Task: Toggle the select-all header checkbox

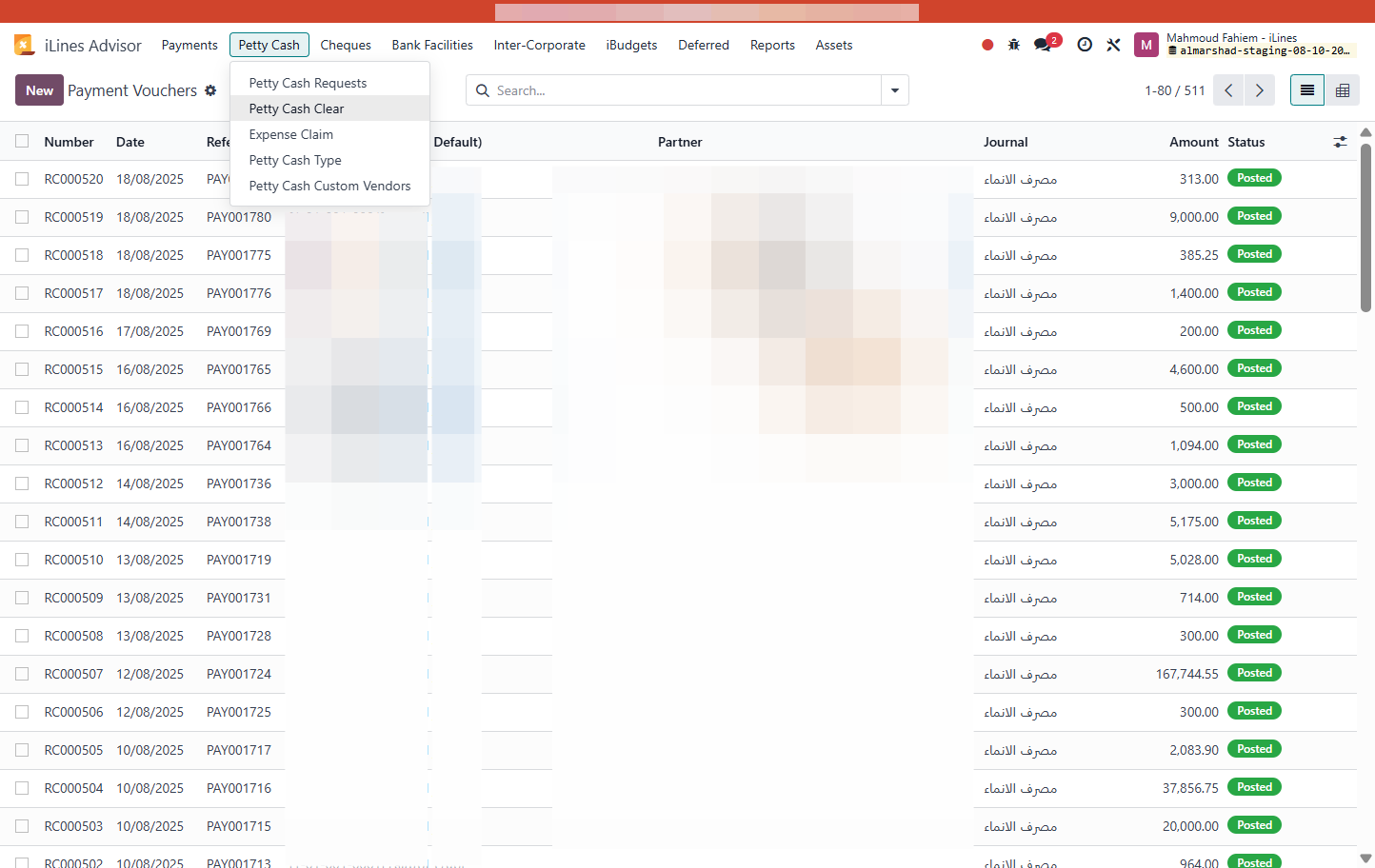Action: [22, 142]
